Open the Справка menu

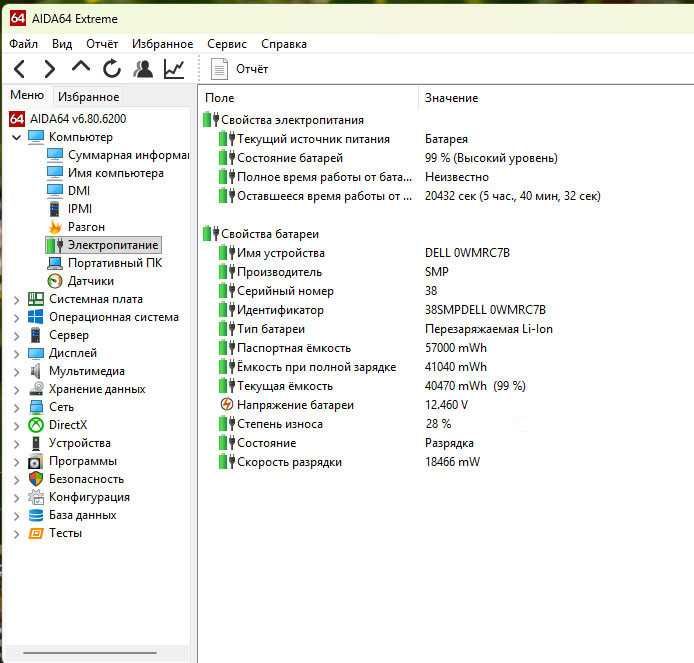[x=284, y=44]
